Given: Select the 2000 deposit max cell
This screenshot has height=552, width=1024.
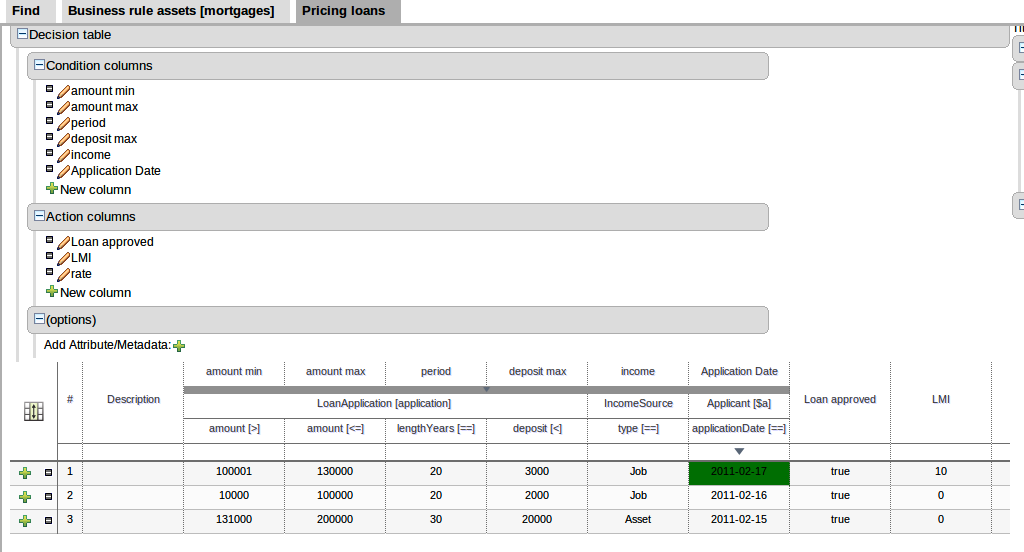Looking at the screenshot, I should [x=537, y=497].
